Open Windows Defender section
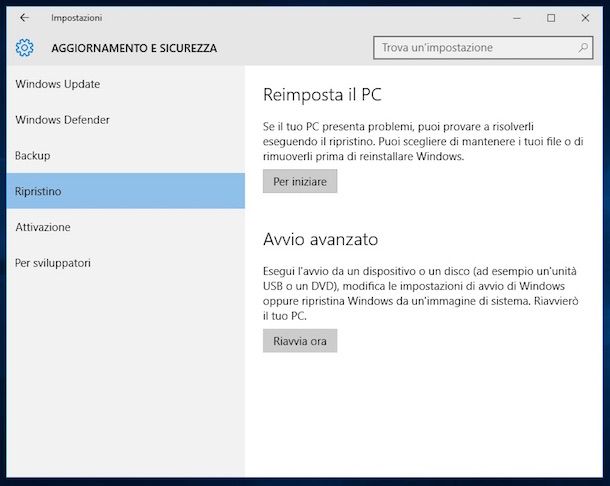Viewport: 610px width, 486px height. tap(125, 120)
